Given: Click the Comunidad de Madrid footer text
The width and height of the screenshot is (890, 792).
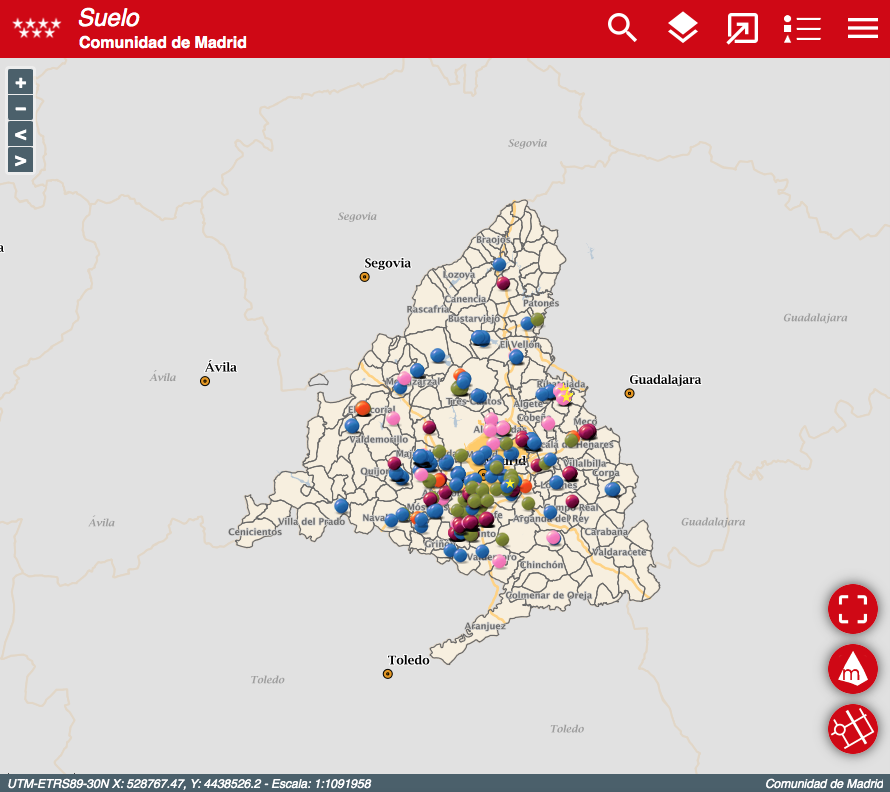Looking at the screenshot, I should point(824,784).
